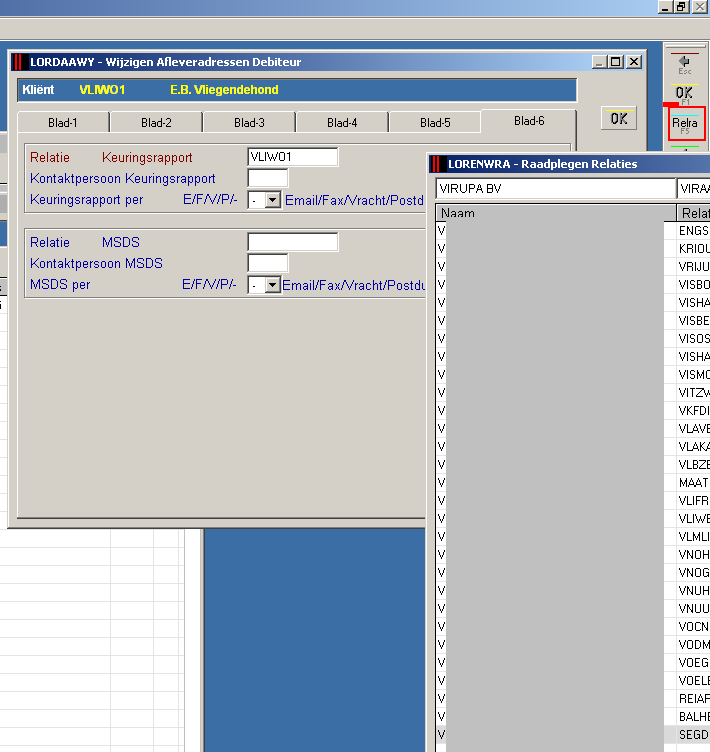The image size is (710, 752).
Task: Switch to the Blad-1 tab
Action: click(63, 123)
